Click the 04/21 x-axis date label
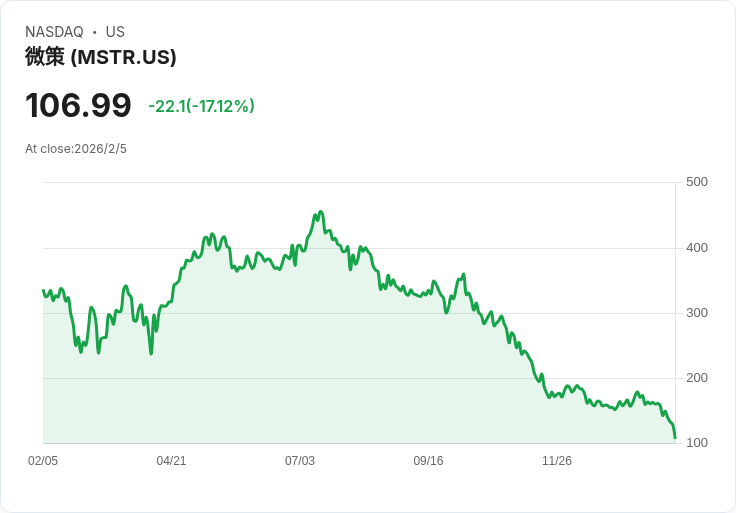 [x=171, y=461]
